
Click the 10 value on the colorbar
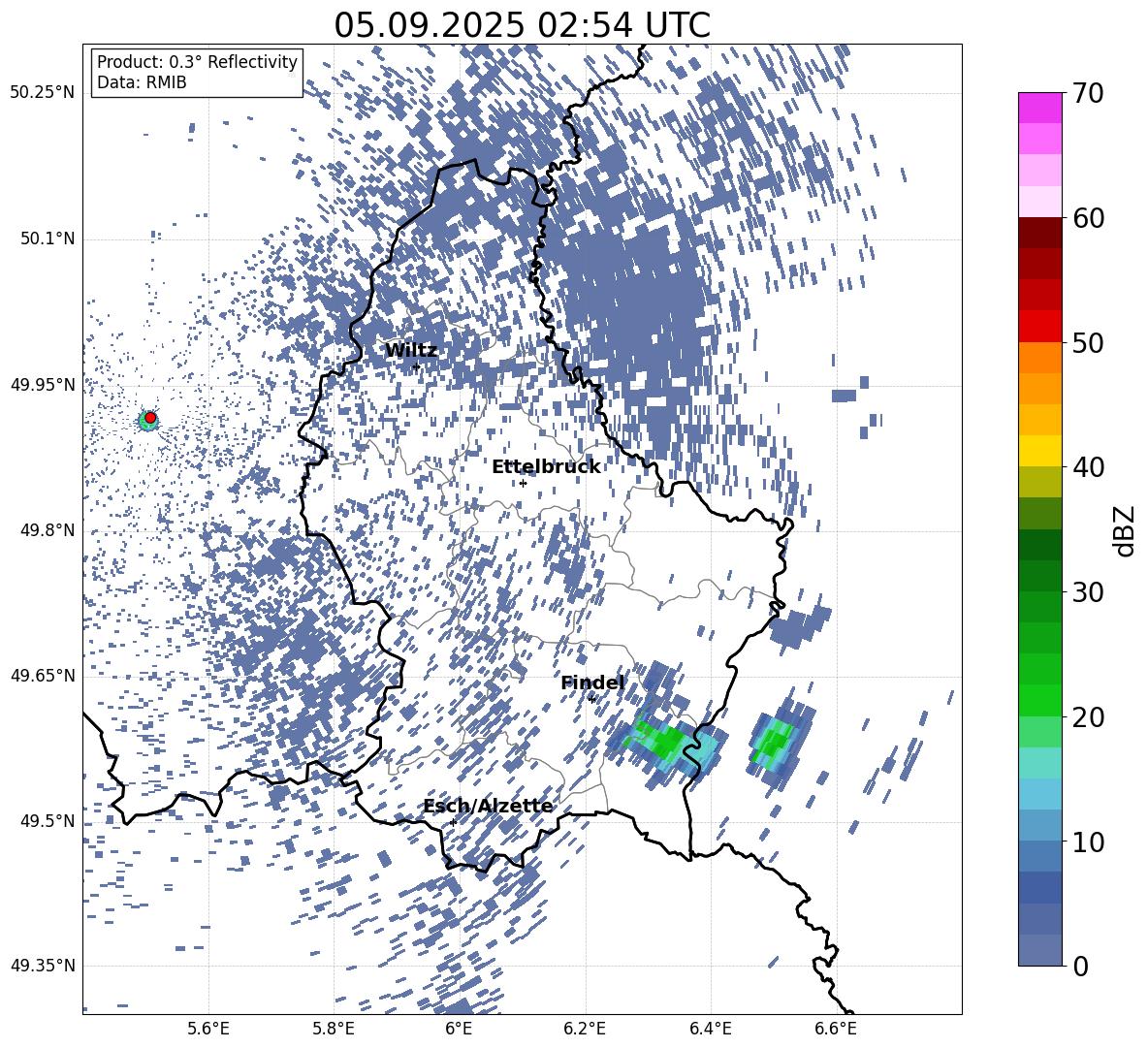1088,842
